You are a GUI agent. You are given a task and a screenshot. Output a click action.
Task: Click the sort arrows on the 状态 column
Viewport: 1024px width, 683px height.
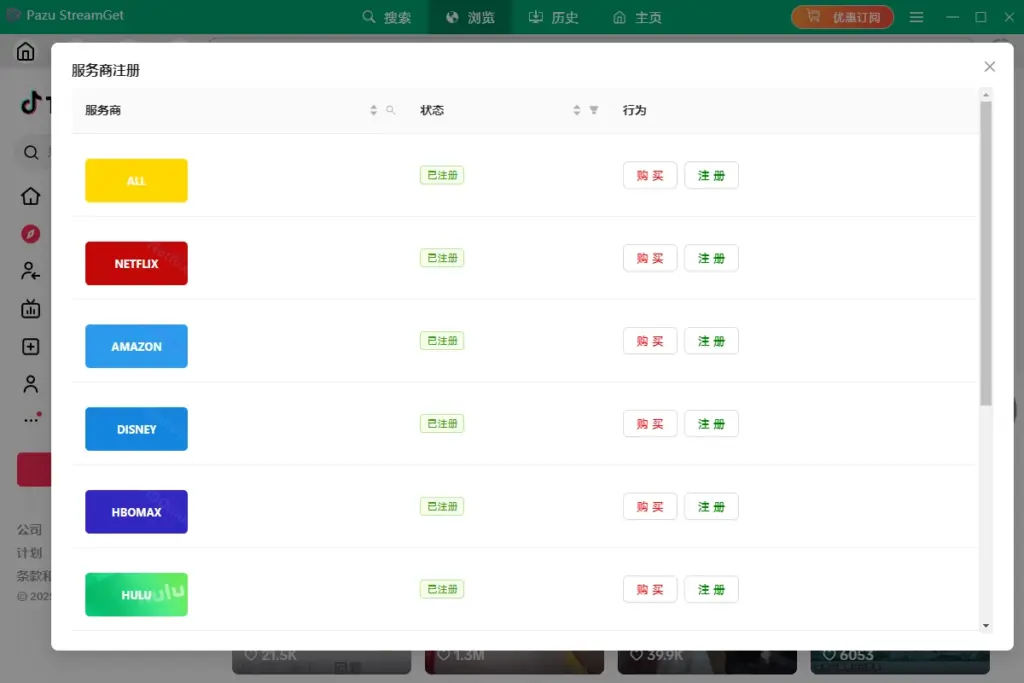coord(577,110)
